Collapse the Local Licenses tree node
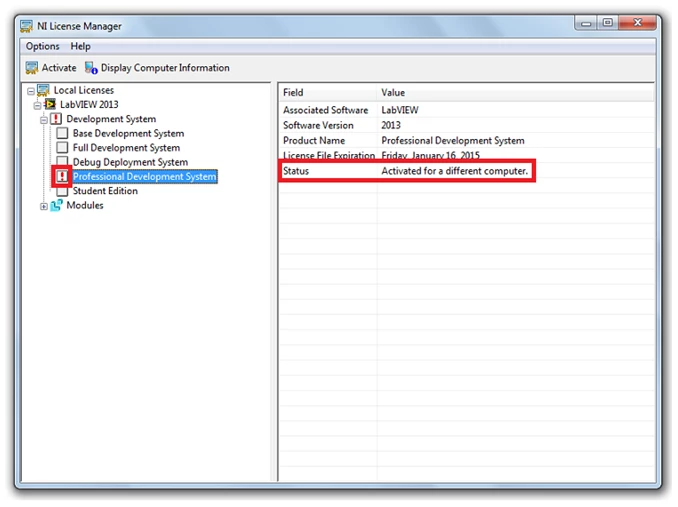The height and width of the screenshot is (507, 678). [31, 91]
